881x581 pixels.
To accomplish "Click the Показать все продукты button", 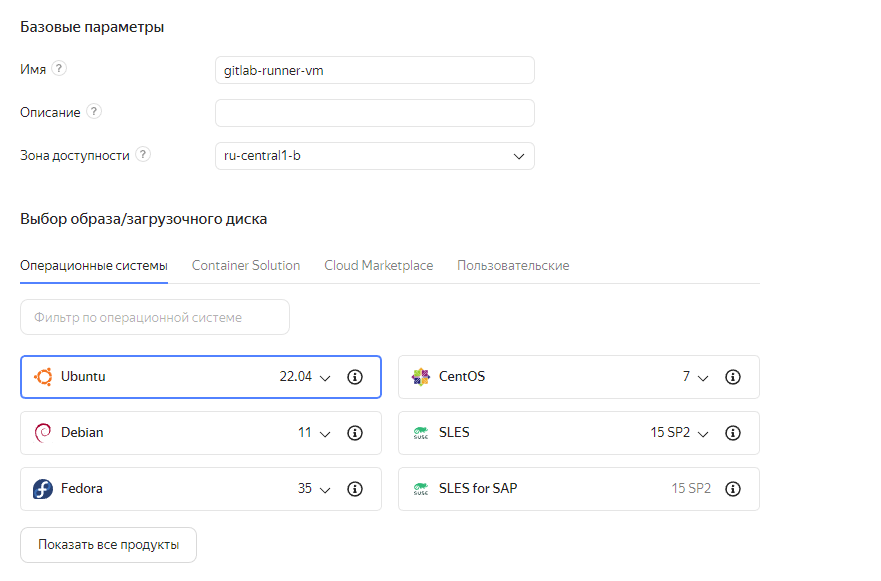I will [x=108, y=545].
